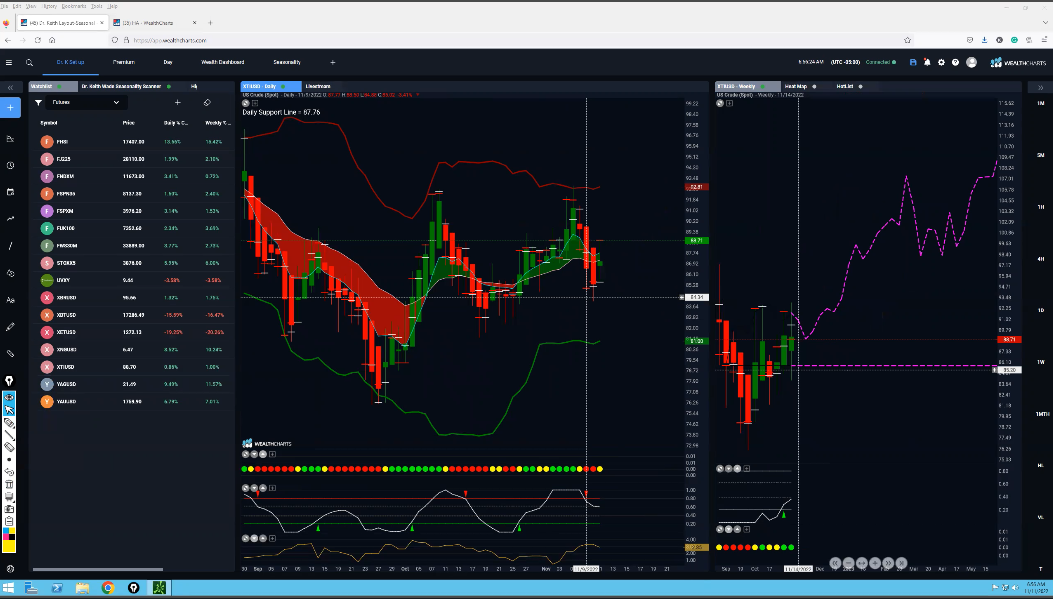Click the search magnifier icon
The height and width of the screenshot is (599, 1053).
coord(30,62)
